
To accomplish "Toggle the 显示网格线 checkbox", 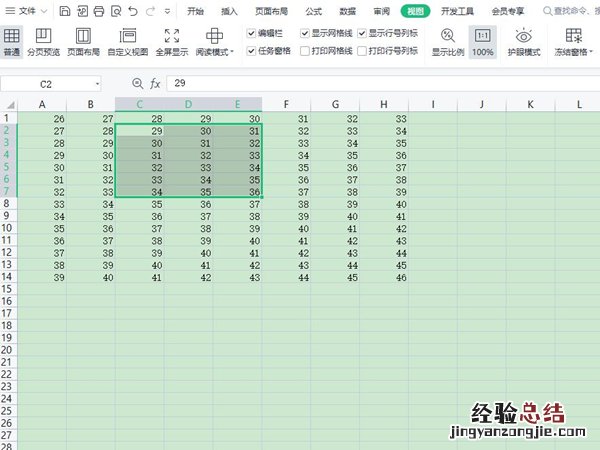I will [306, 33].
